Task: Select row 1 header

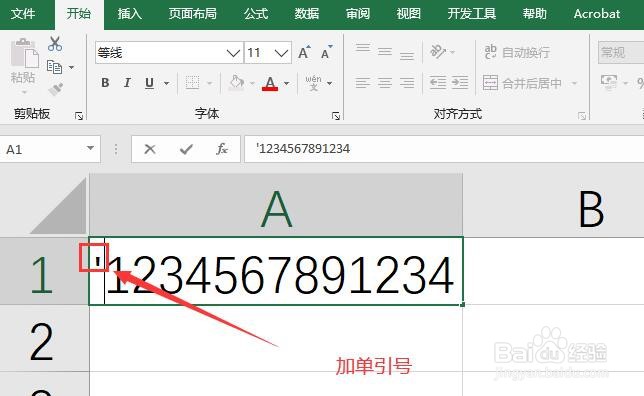Action: click(x=43, y=271)
